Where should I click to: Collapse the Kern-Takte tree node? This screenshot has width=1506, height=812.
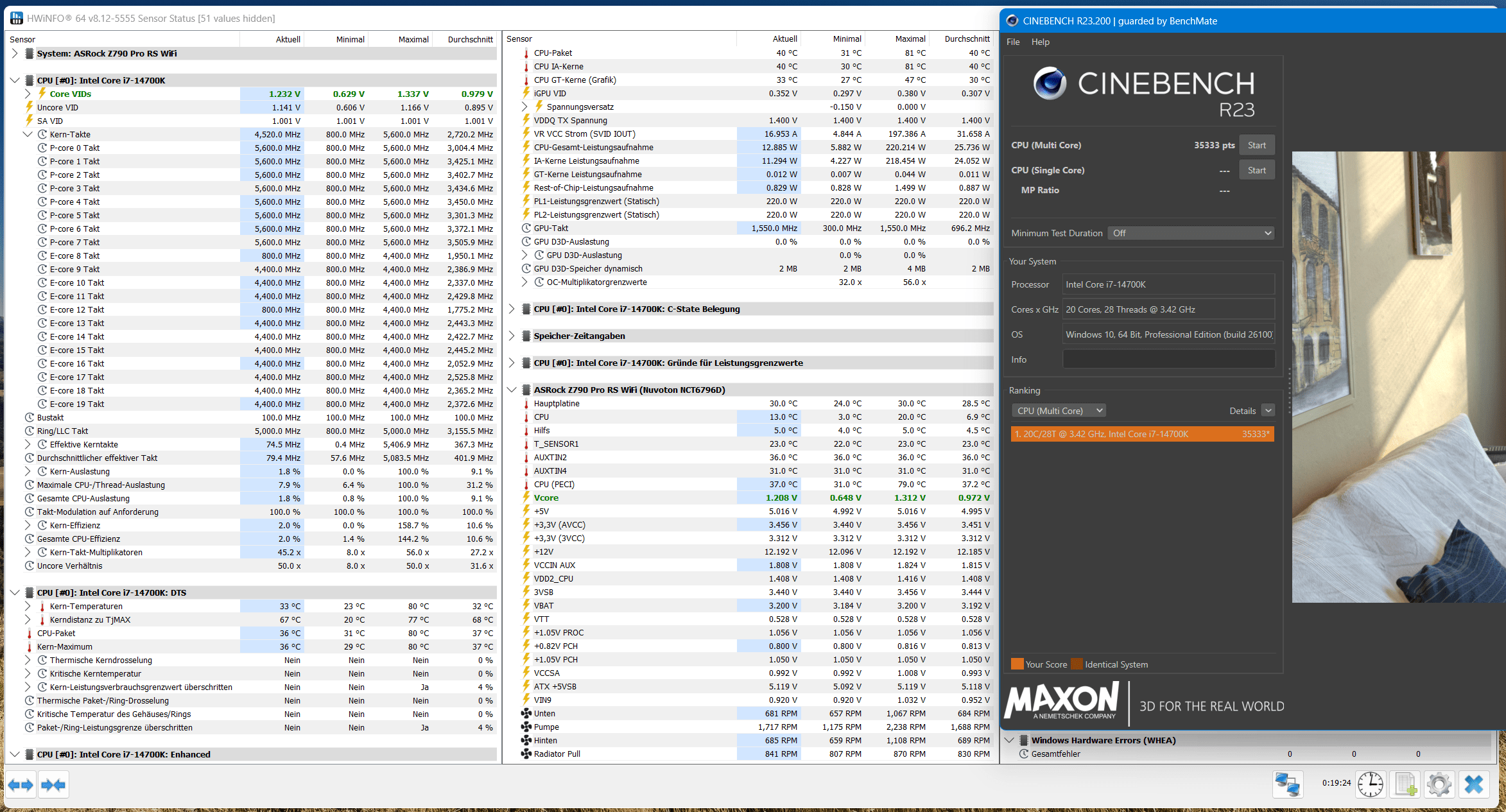coord(28,134)
